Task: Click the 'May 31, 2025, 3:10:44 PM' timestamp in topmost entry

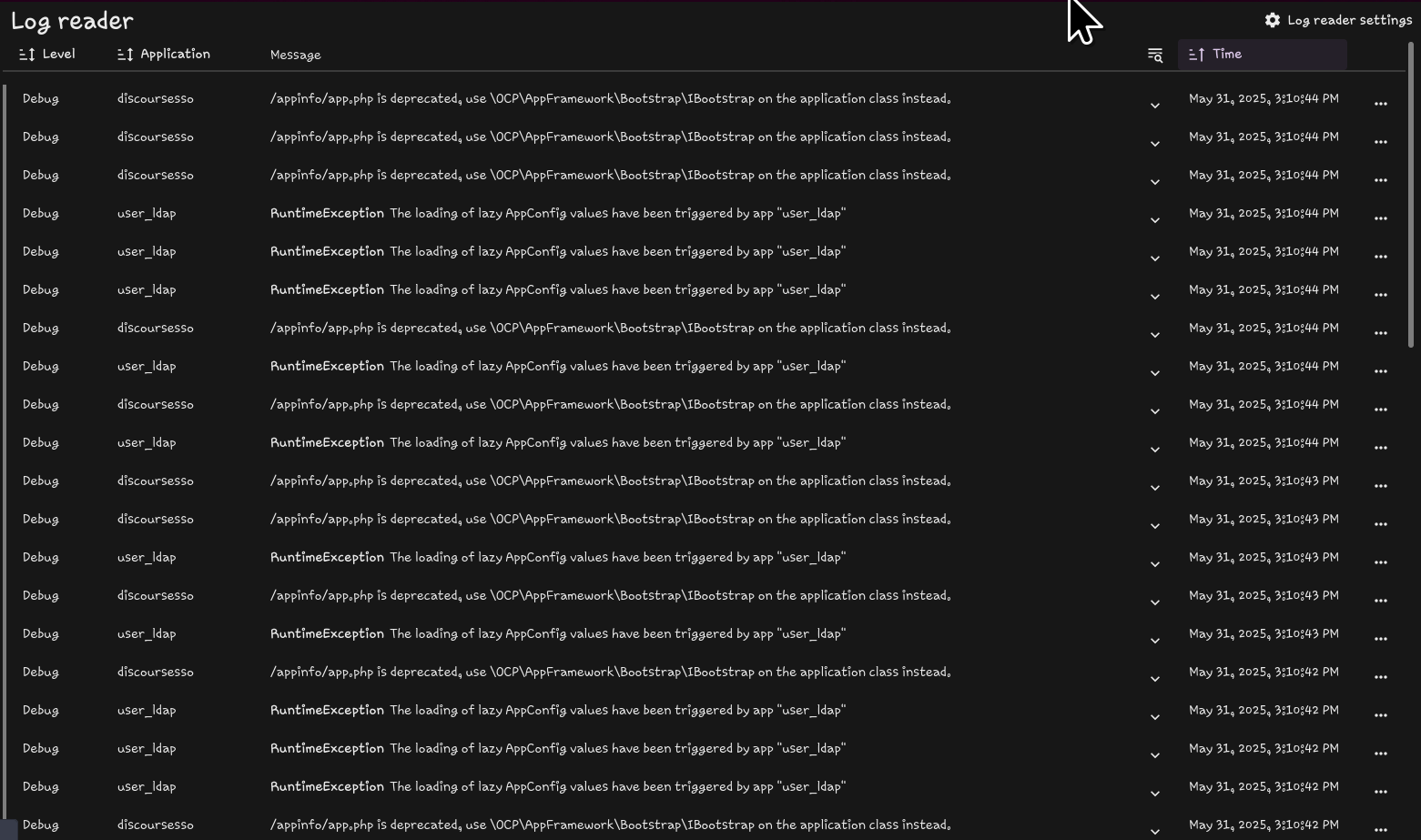Action: pos(1264,99)
